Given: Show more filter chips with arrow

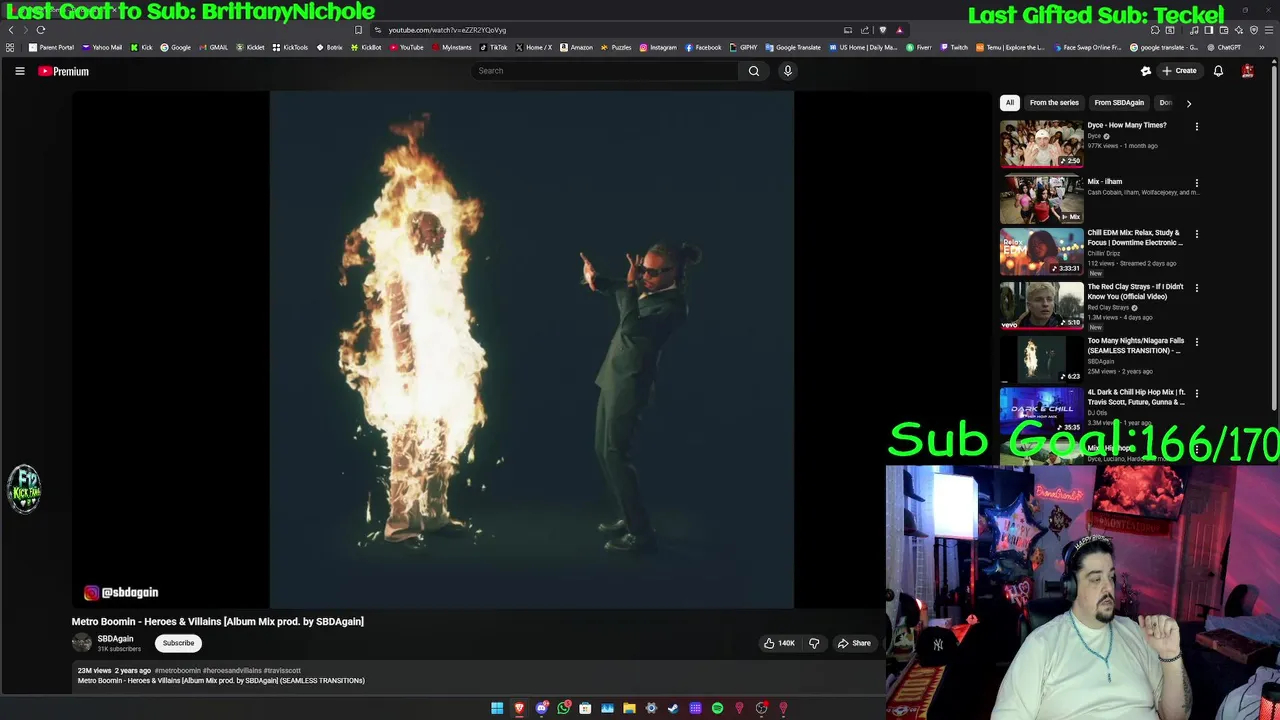Looking at the screenshot, I should point(1188,103).
